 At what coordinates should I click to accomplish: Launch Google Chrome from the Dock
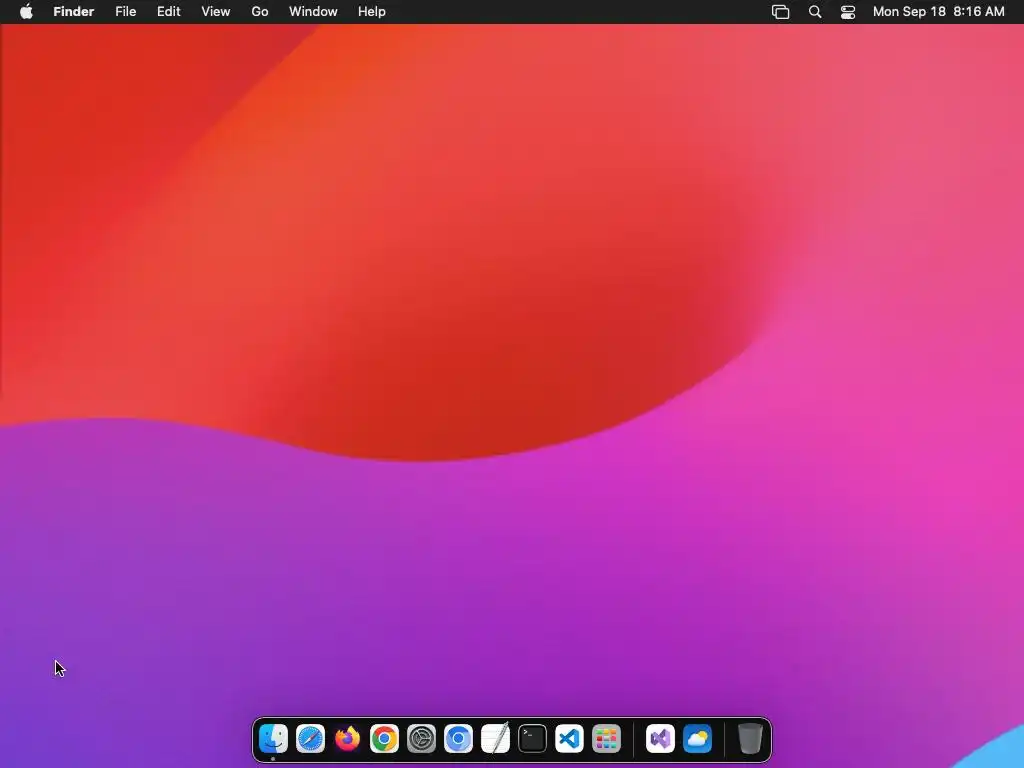pos(384,739)
